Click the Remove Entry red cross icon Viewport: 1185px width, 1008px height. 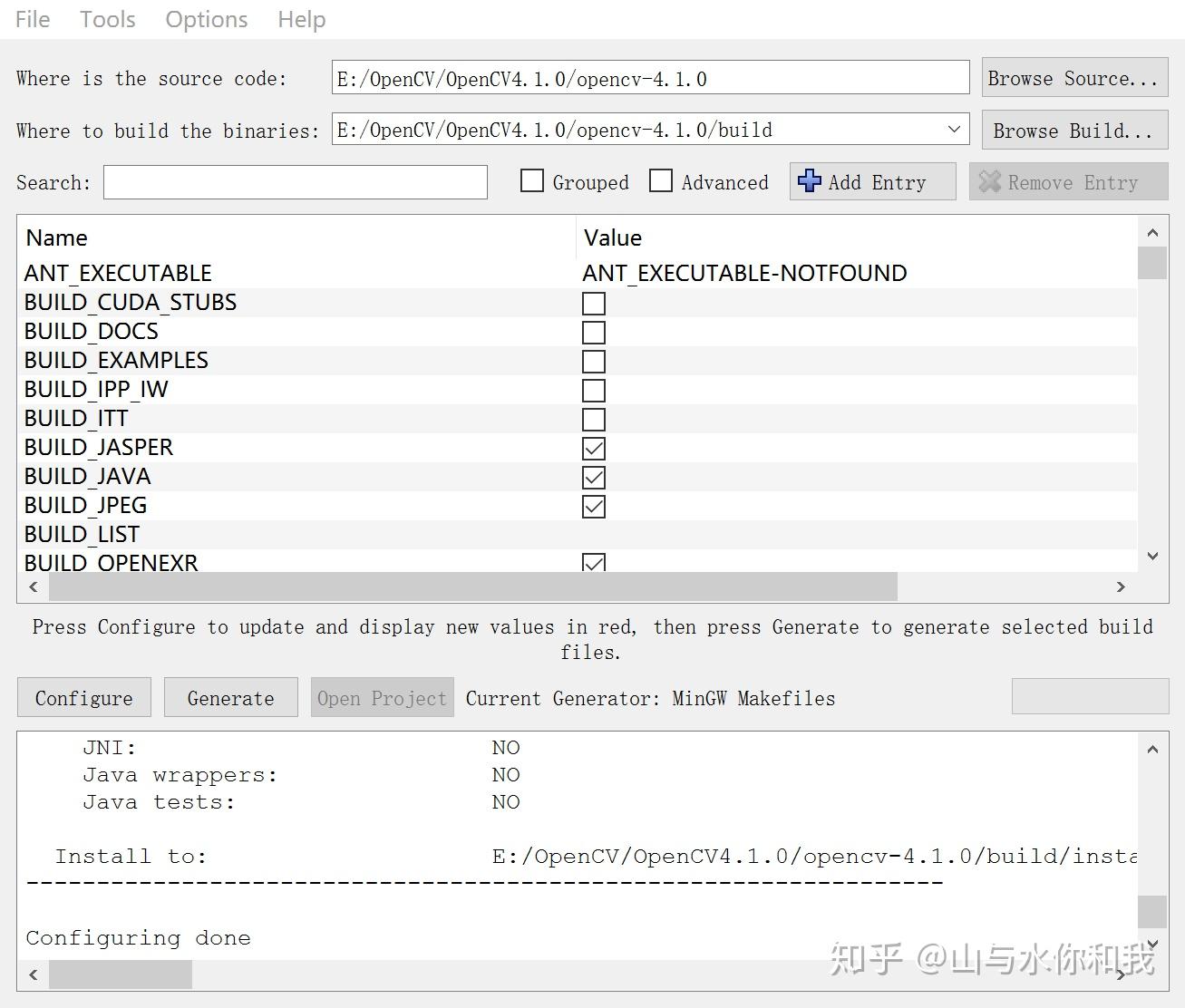(992, 181)
